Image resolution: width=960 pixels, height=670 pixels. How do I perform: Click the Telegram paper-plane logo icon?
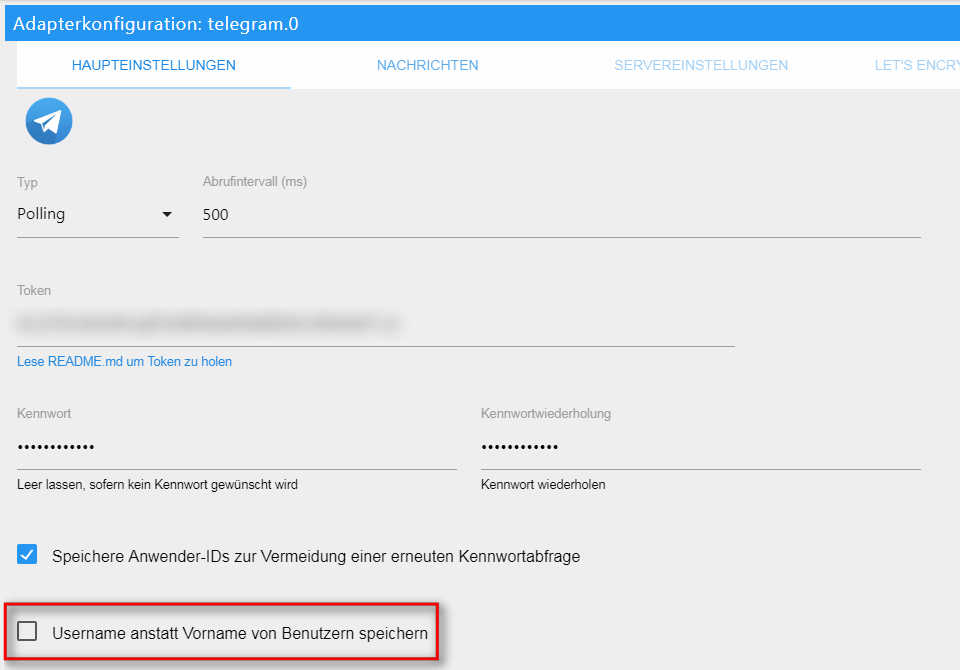(x=49, y=121)
